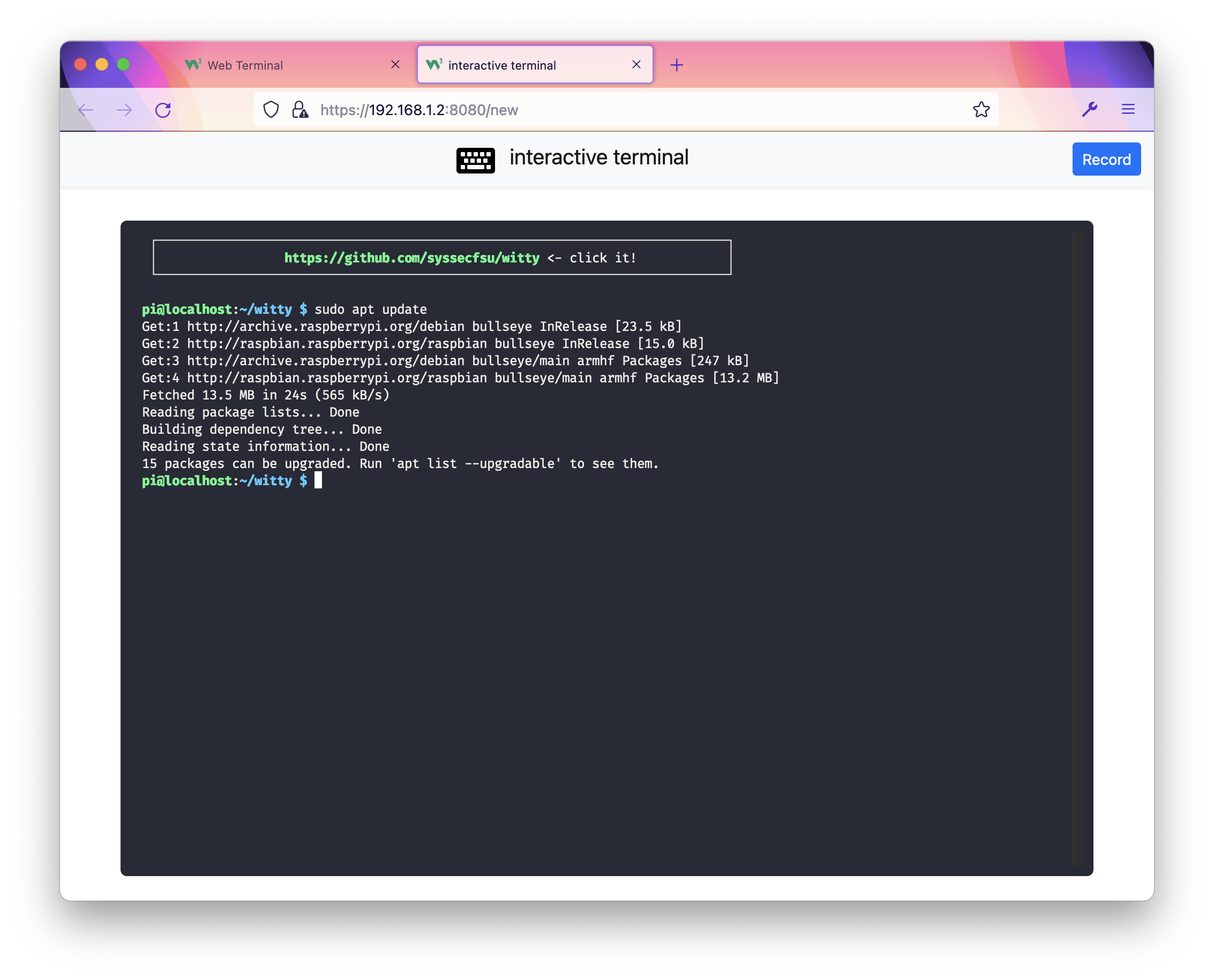Bookmark this page with the star
The image size is (1214, 980).
pyautogui.click(x=981, y=110)
